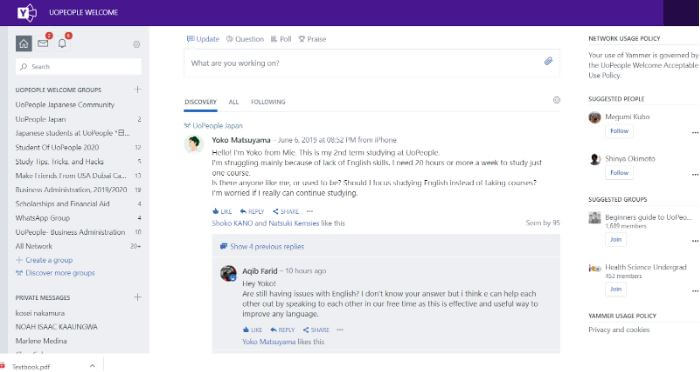Open the Yammer home feed icon
700x372 pixels.
[24, 43]
